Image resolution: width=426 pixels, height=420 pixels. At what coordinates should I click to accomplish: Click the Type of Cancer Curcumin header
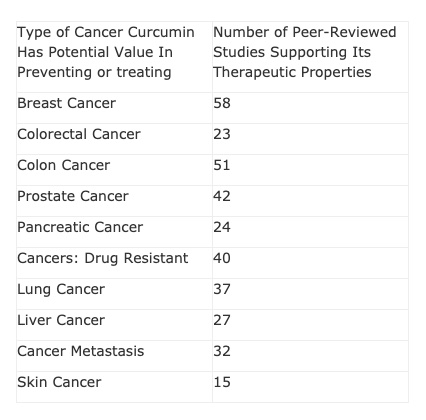[x=106, y=52]
